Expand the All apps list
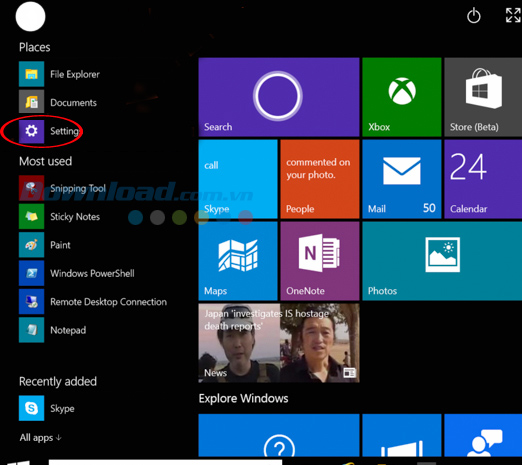The height and width of the screenshot is (465, 522). pyautogui.click(x=40, y=437)
